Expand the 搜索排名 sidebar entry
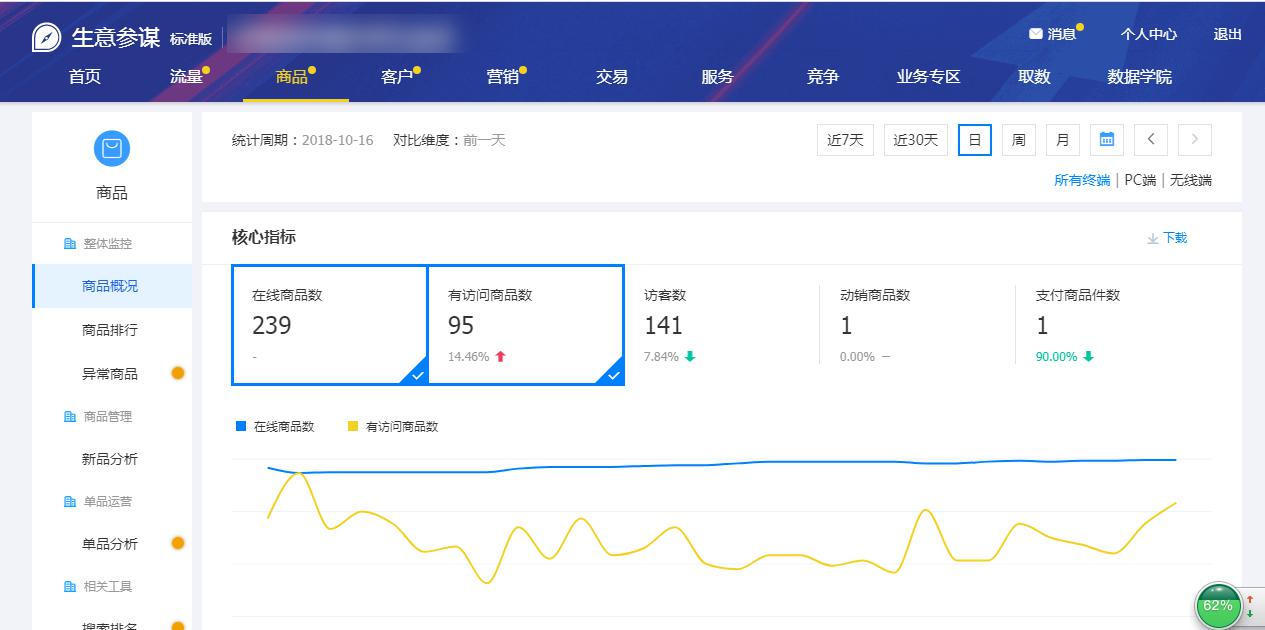 pos(110,624)
